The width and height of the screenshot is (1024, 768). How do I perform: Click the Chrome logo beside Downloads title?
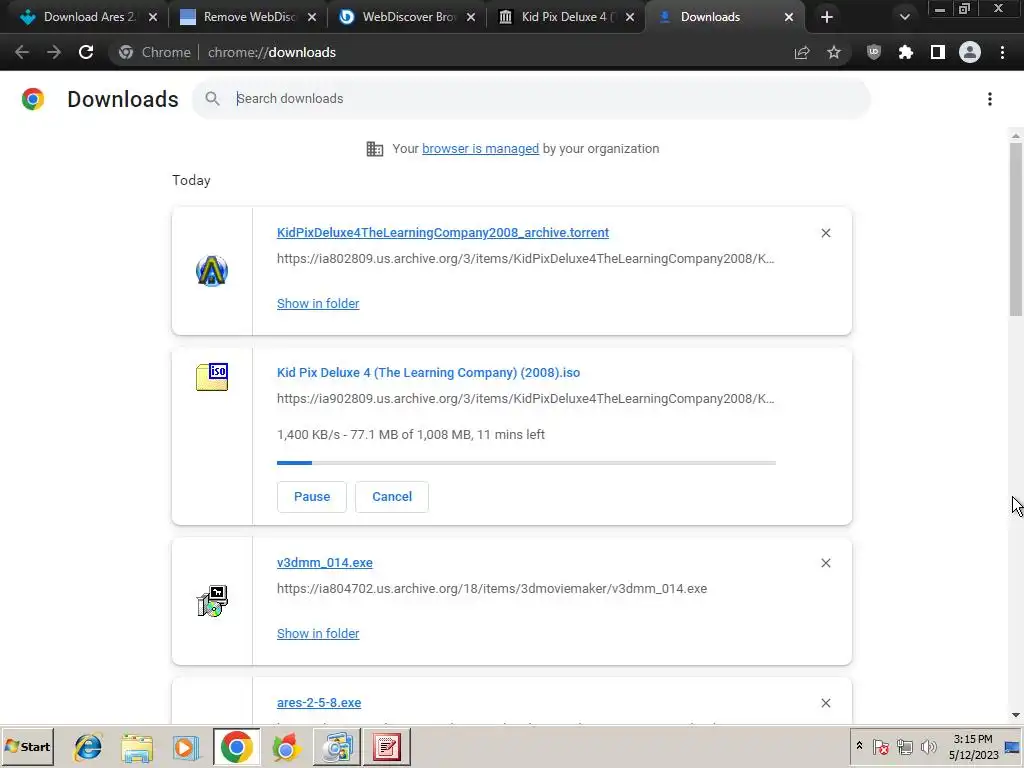coord(33,99)
